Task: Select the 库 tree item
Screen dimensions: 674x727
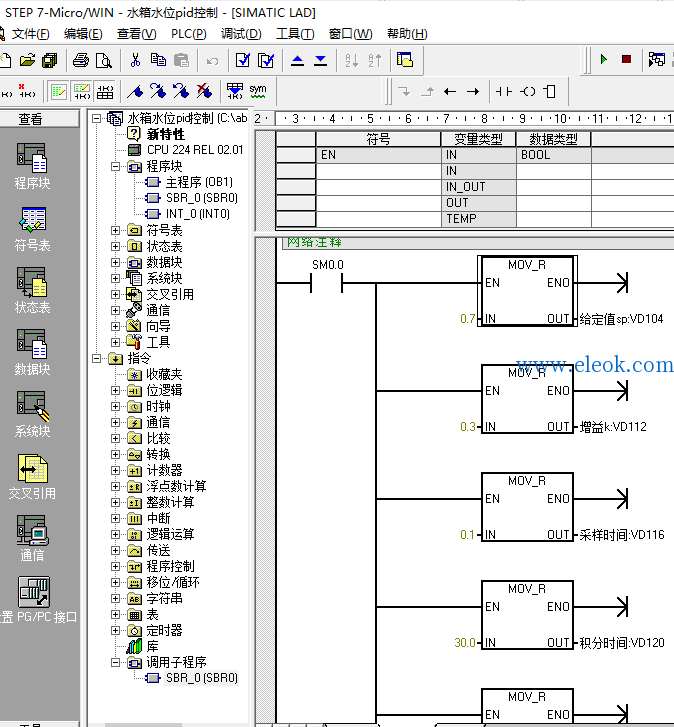Action: click(152, 646)
